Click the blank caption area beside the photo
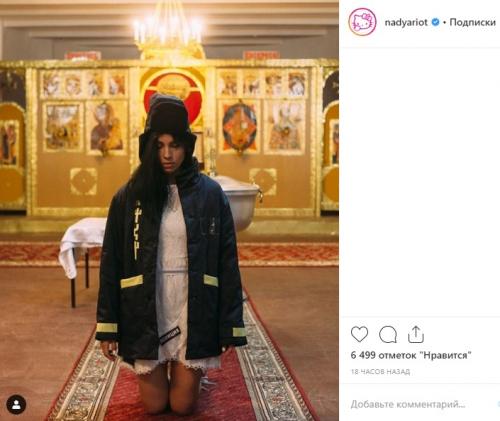 pyautogui.click(x=420, y=182)
